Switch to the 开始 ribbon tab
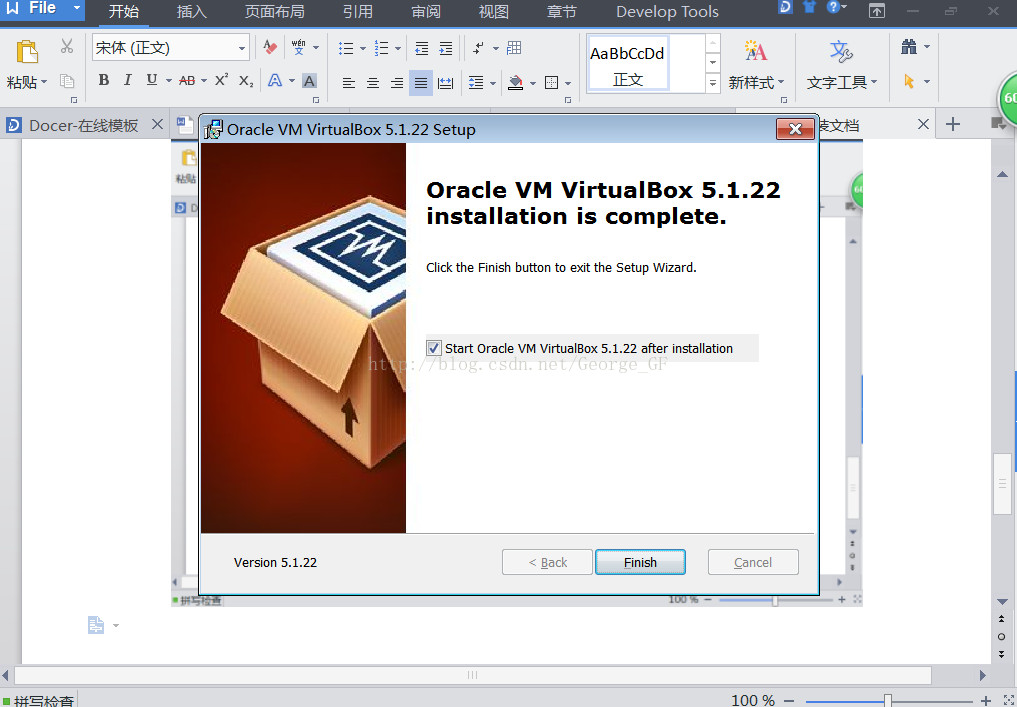This screenshot has height=707, width=1017. click(x=124, y=12)
